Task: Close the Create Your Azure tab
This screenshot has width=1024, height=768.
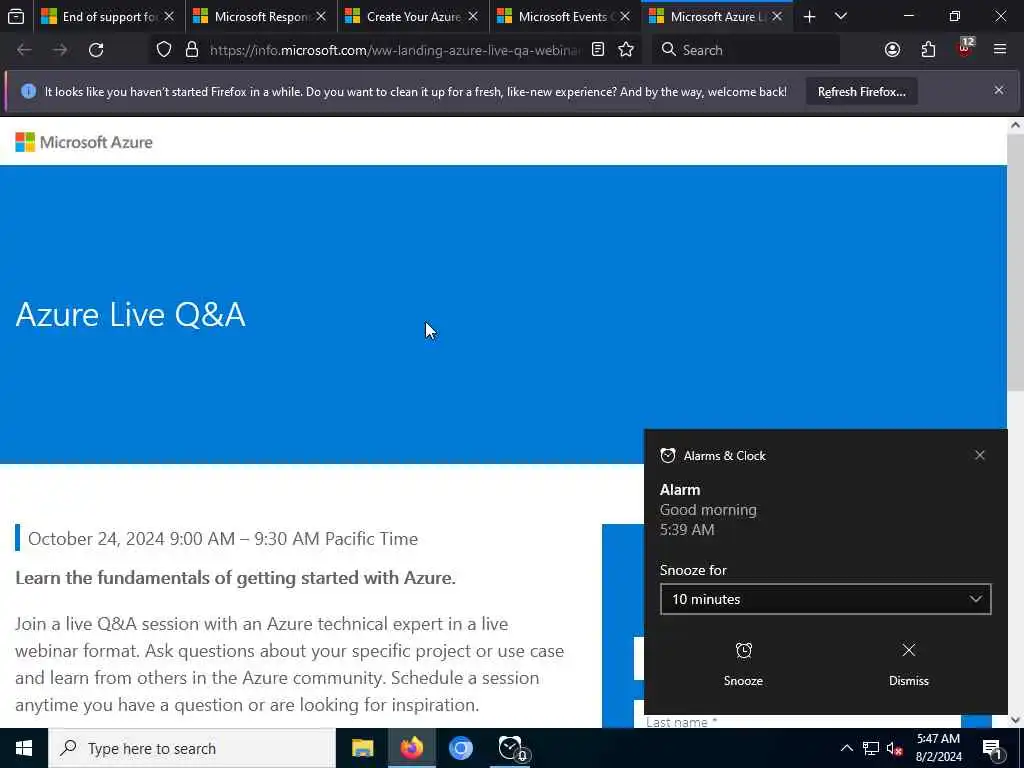Action: (473, 16)
